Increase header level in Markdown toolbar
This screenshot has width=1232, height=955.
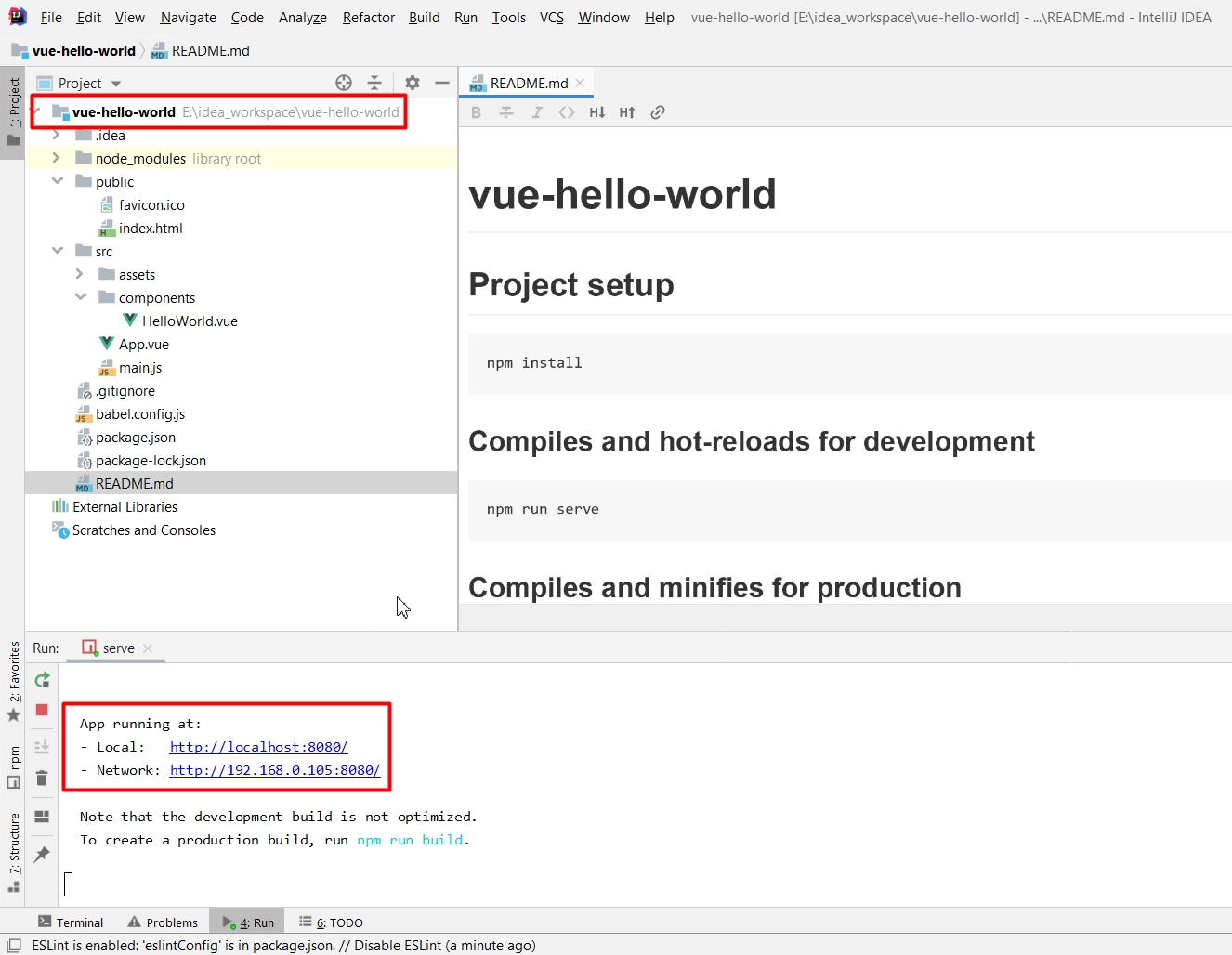(627, 112)
